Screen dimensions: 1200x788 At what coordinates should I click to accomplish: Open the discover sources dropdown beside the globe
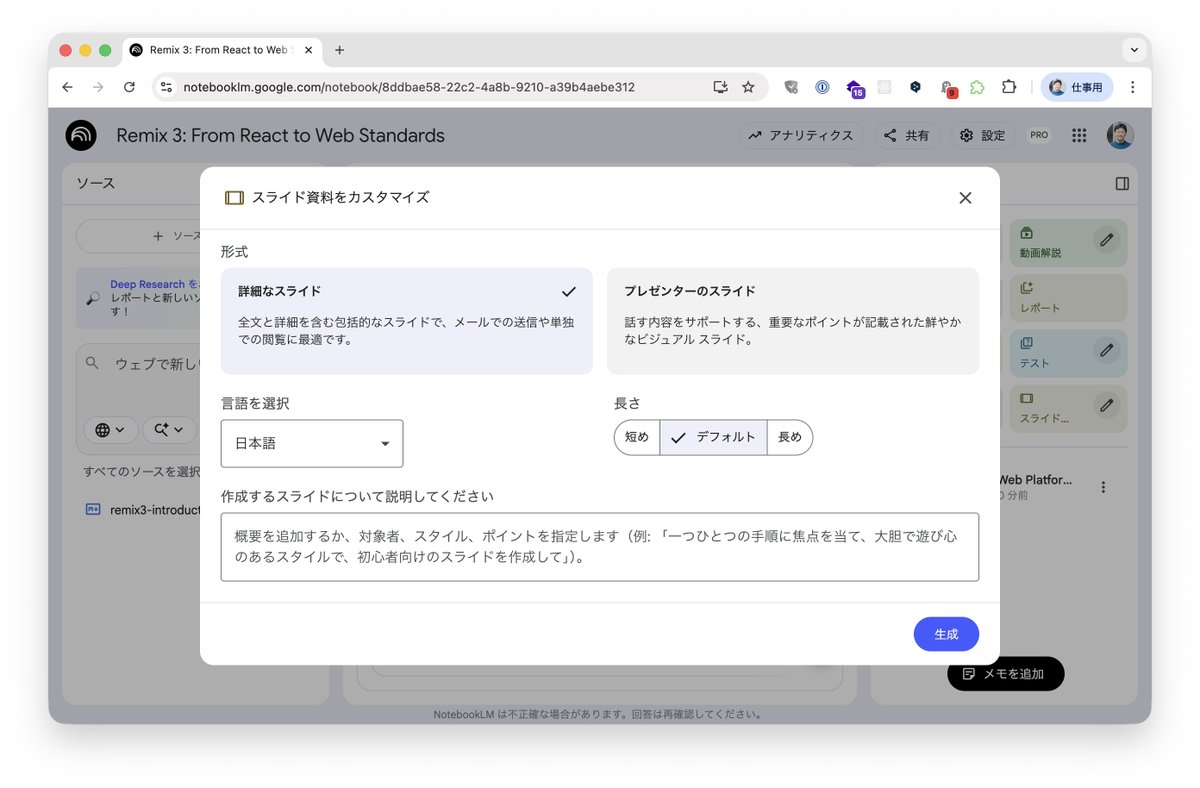[169, 429]
